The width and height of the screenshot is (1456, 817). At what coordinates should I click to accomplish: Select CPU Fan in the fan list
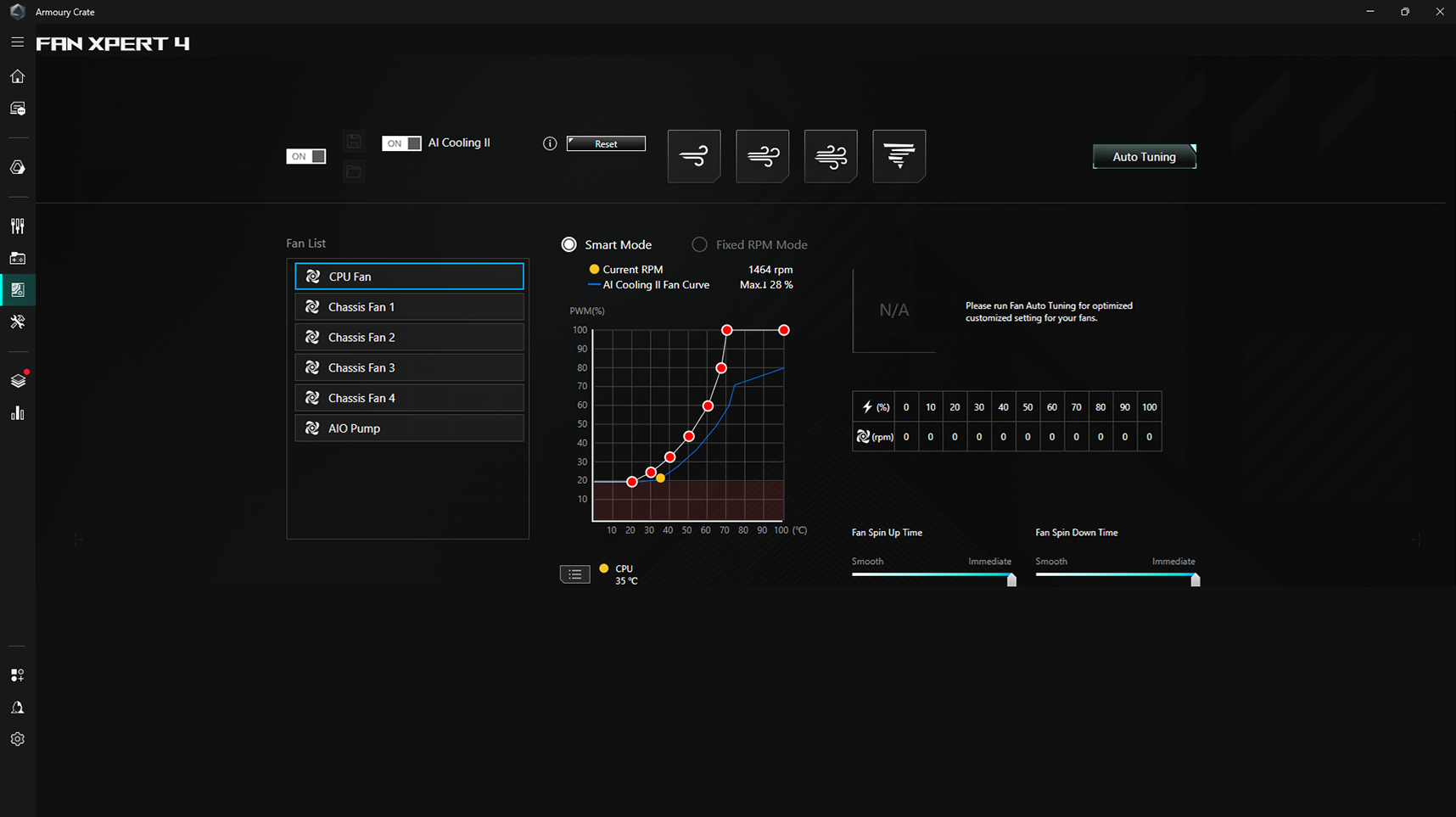409,277
